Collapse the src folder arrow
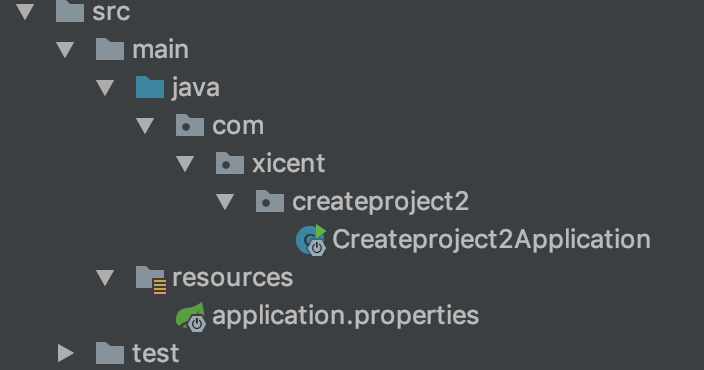704x370 pixels. pyautogui.click(x=25, y=12)
